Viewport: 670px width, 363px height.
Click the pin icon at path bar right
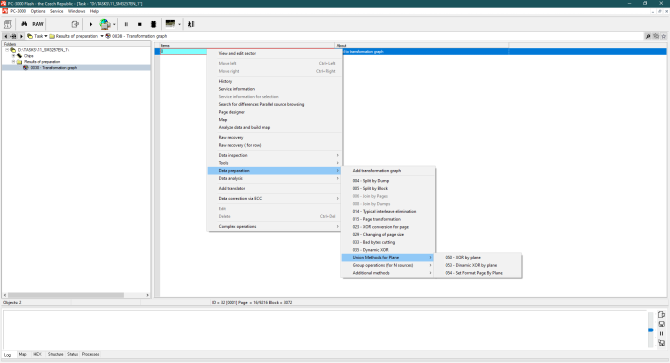648,36
